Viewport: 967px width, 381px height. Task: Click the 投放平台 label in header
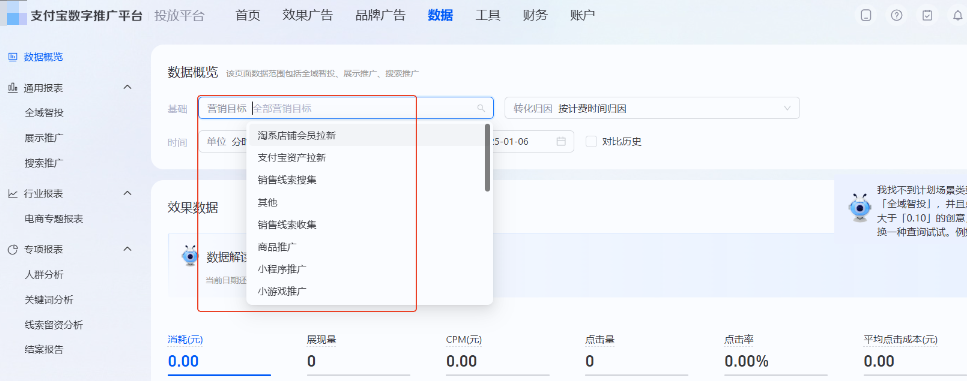(179, 16)
